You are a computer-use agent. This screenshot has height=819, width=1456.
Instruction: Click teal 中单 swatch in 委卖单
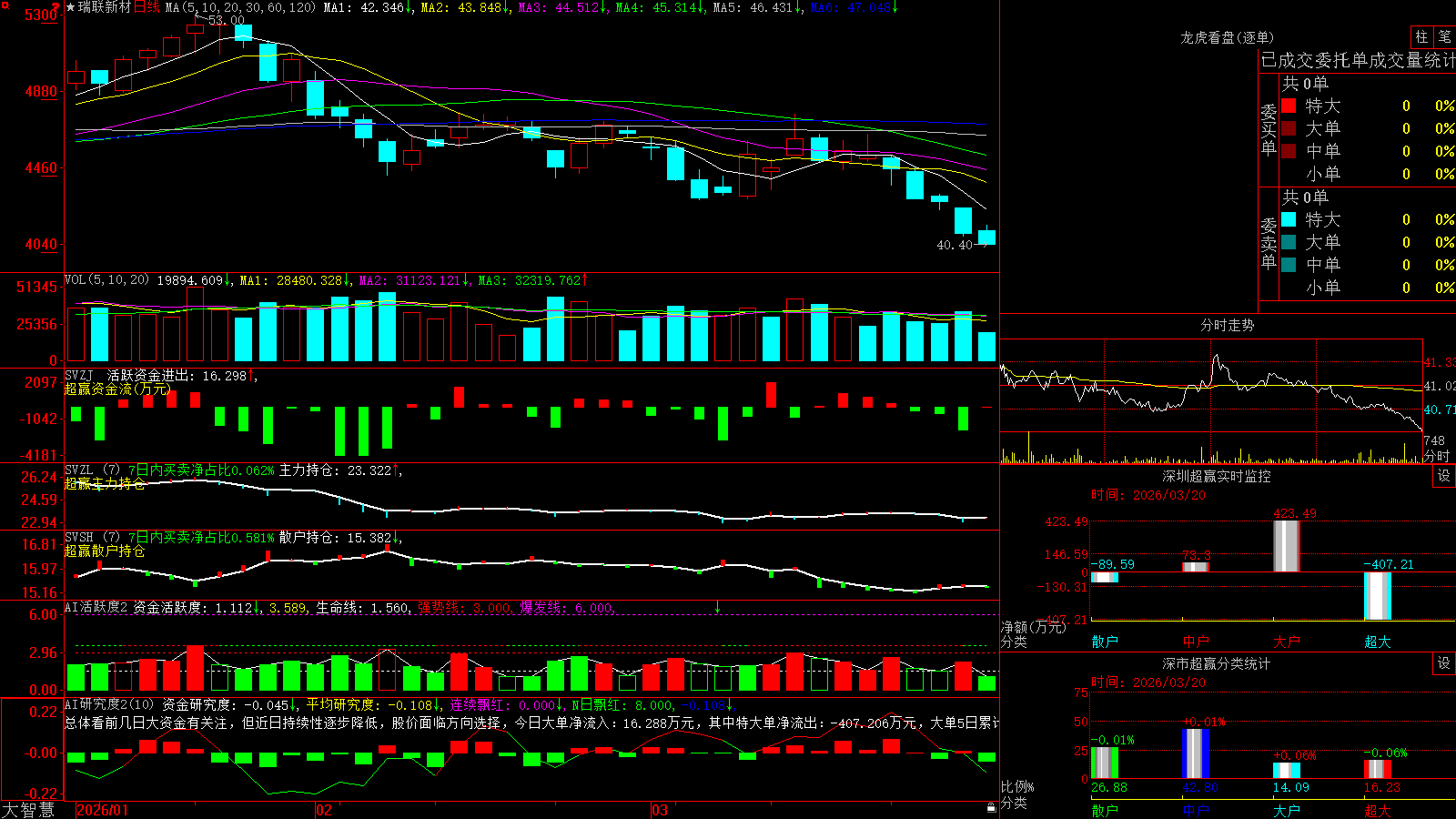point(1289,265)
